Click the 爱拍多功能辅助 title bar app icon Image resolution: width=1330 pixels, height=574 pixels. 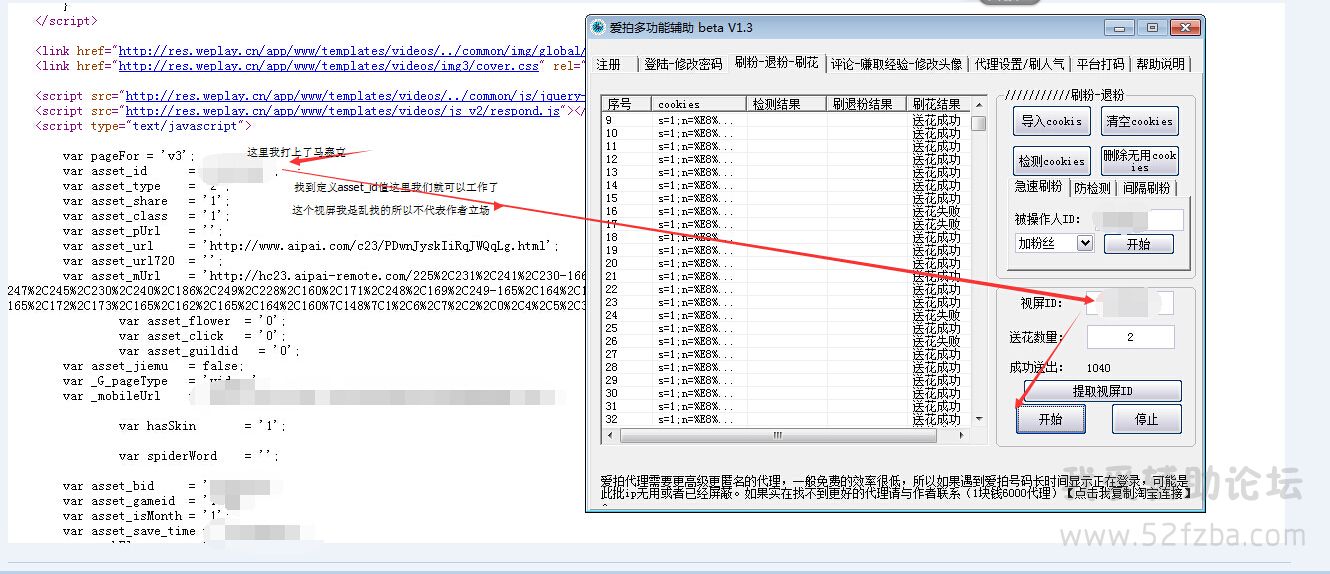click(x=598, y=27)
